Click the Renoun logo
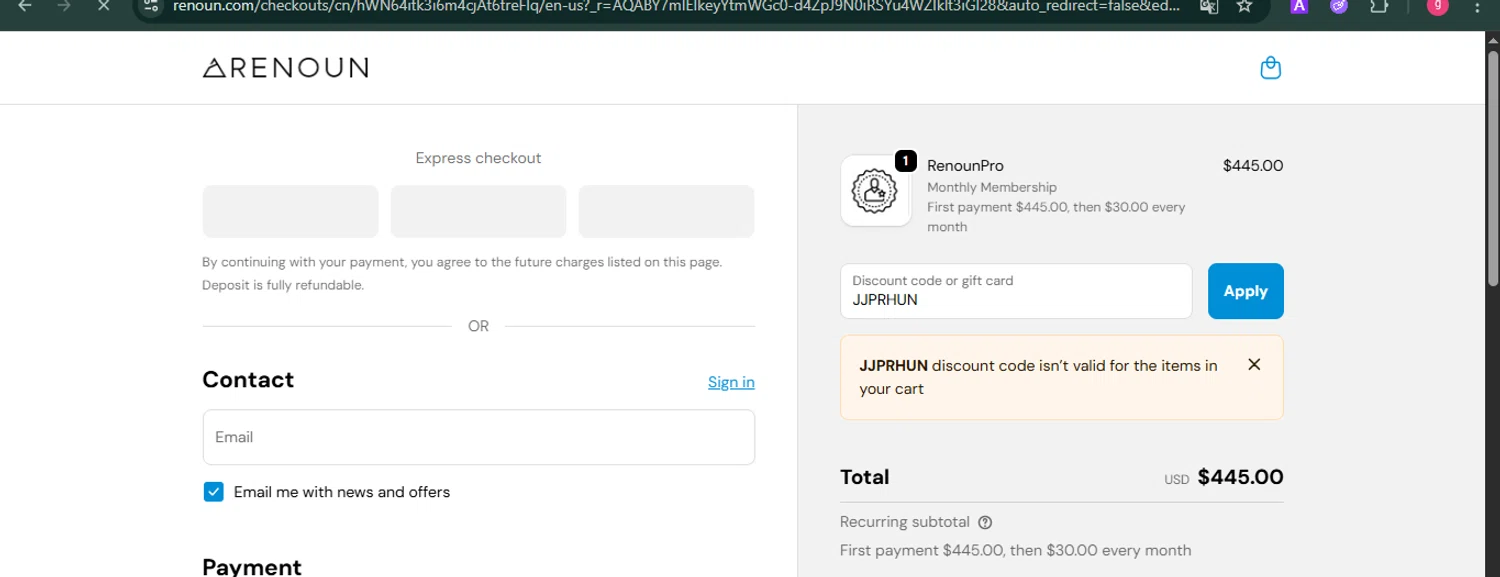1500x577 pixels. pyautogui.click(x=285, y=68)
